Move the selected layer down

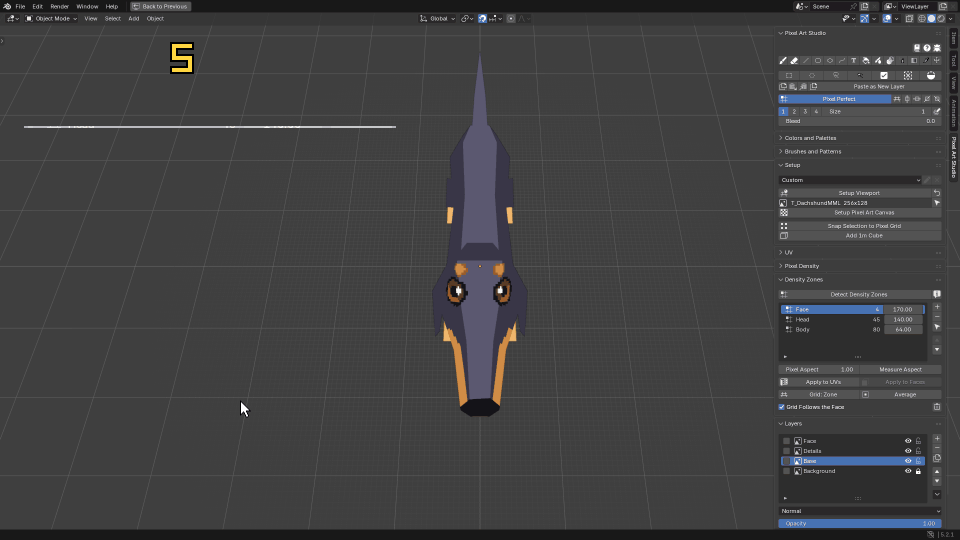pos(937,481)
